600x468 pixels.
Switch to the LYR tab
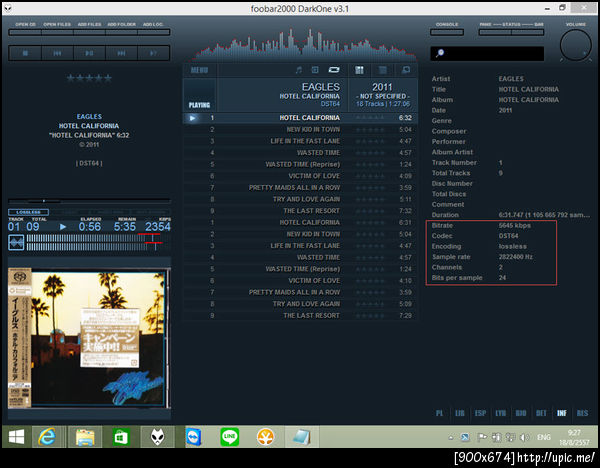pyautogui.click(x=501, y=413)
